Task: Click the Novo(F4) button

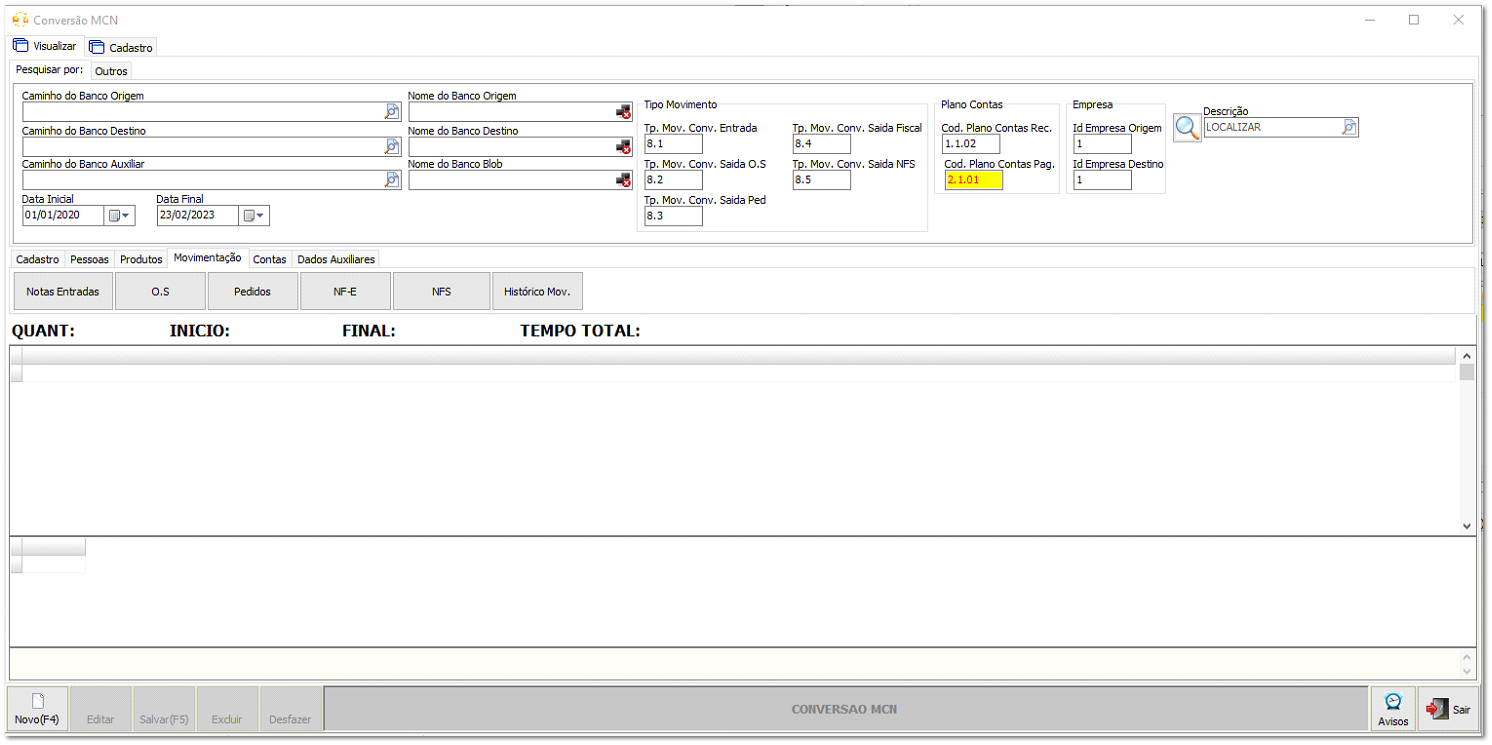Action: pos(37,709)
